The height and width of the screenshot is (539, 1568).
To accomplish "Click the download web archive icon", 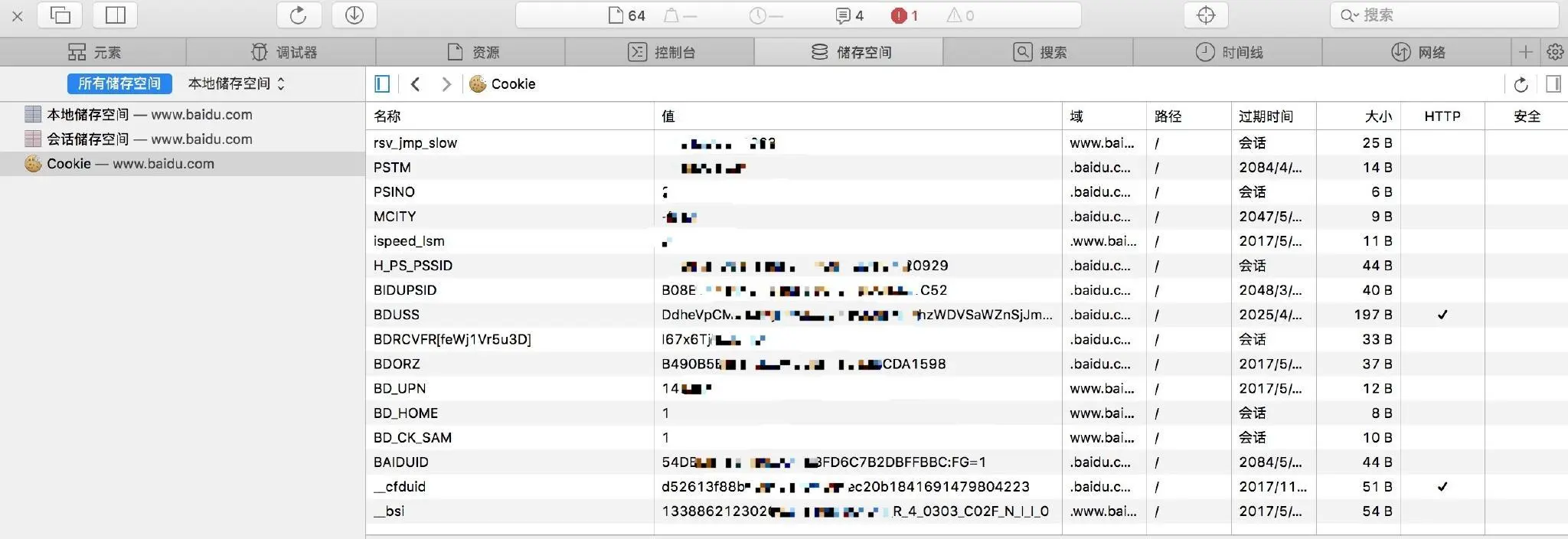I will (354, 15).
